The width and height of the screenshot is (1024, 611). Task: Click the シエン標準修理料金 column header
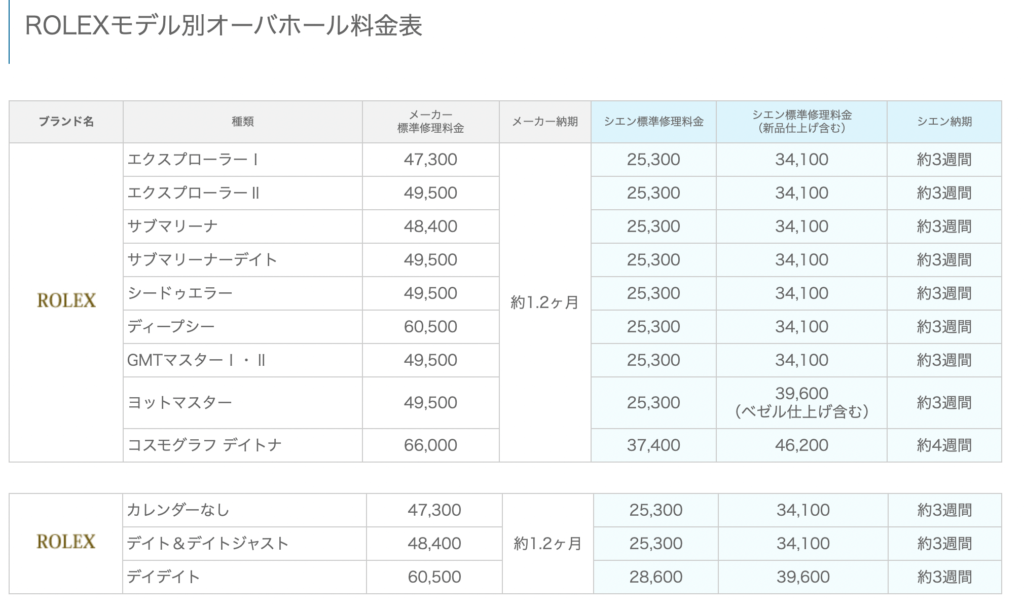click(x=654, y=121)
